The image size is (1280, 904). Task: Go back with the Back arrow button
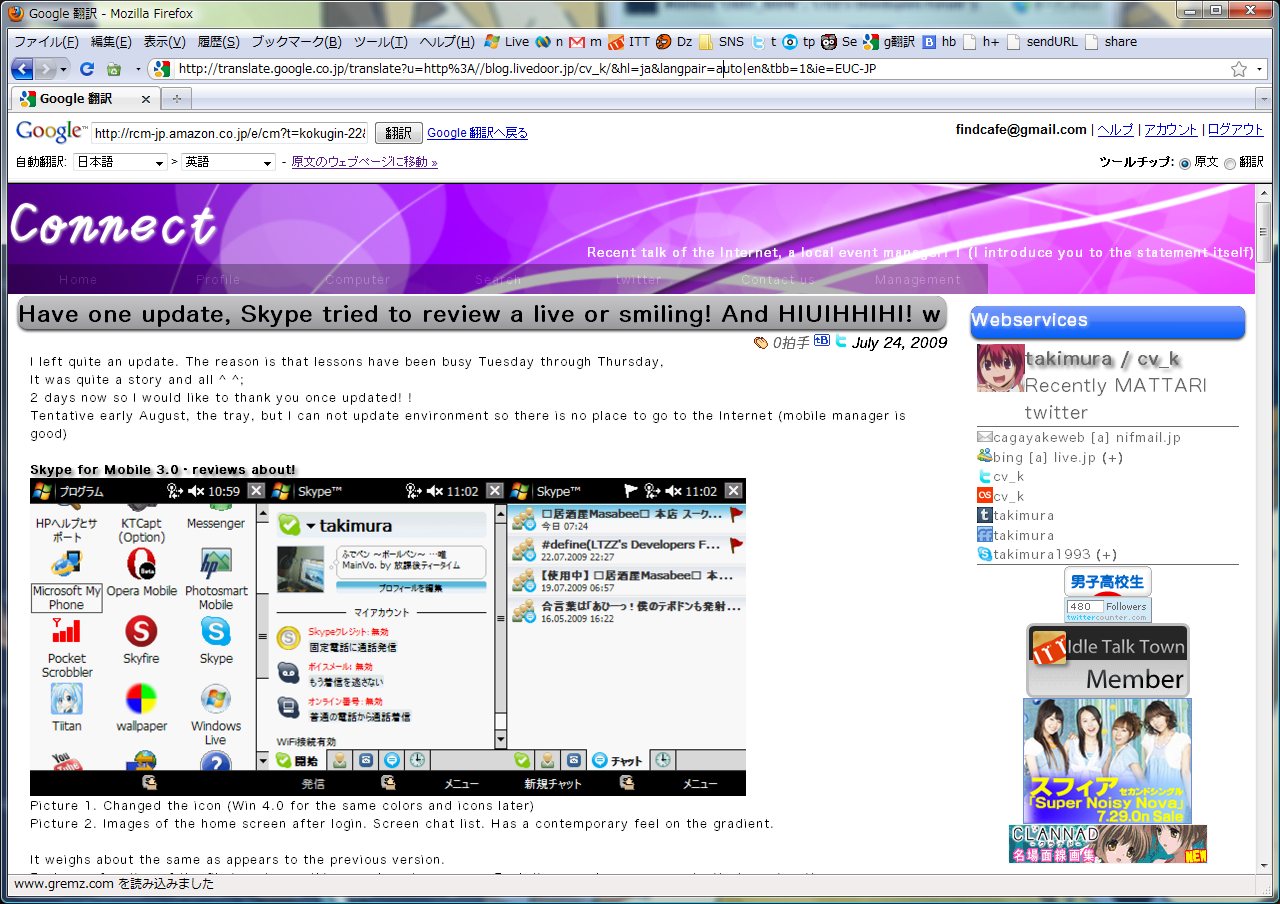click(22, 69)
